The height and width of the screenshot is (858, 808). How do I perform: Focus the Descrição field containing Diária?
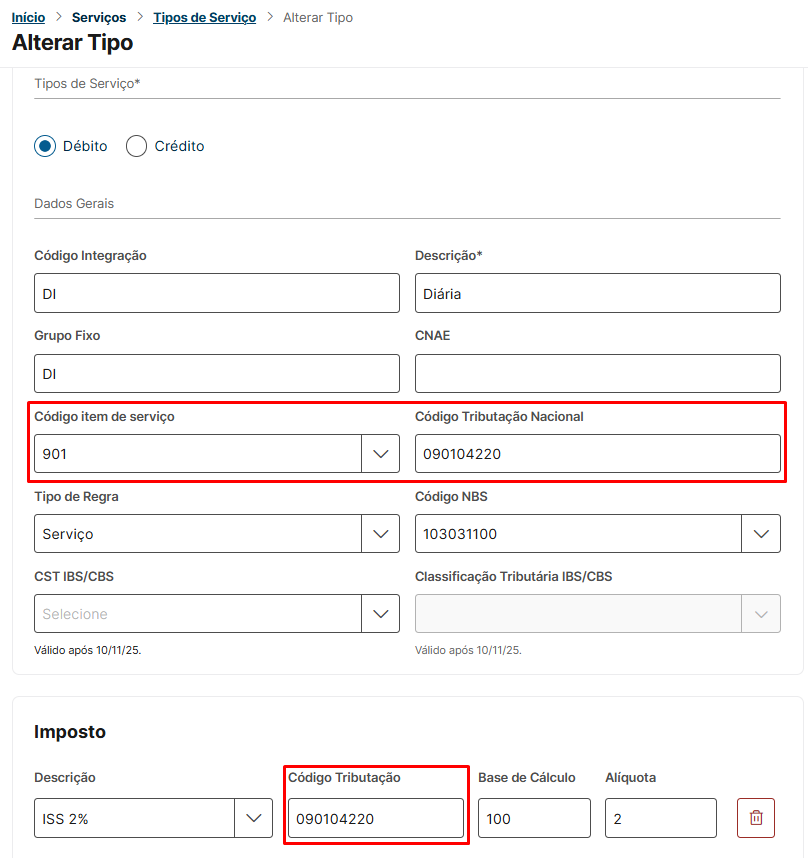pos(597,294)
